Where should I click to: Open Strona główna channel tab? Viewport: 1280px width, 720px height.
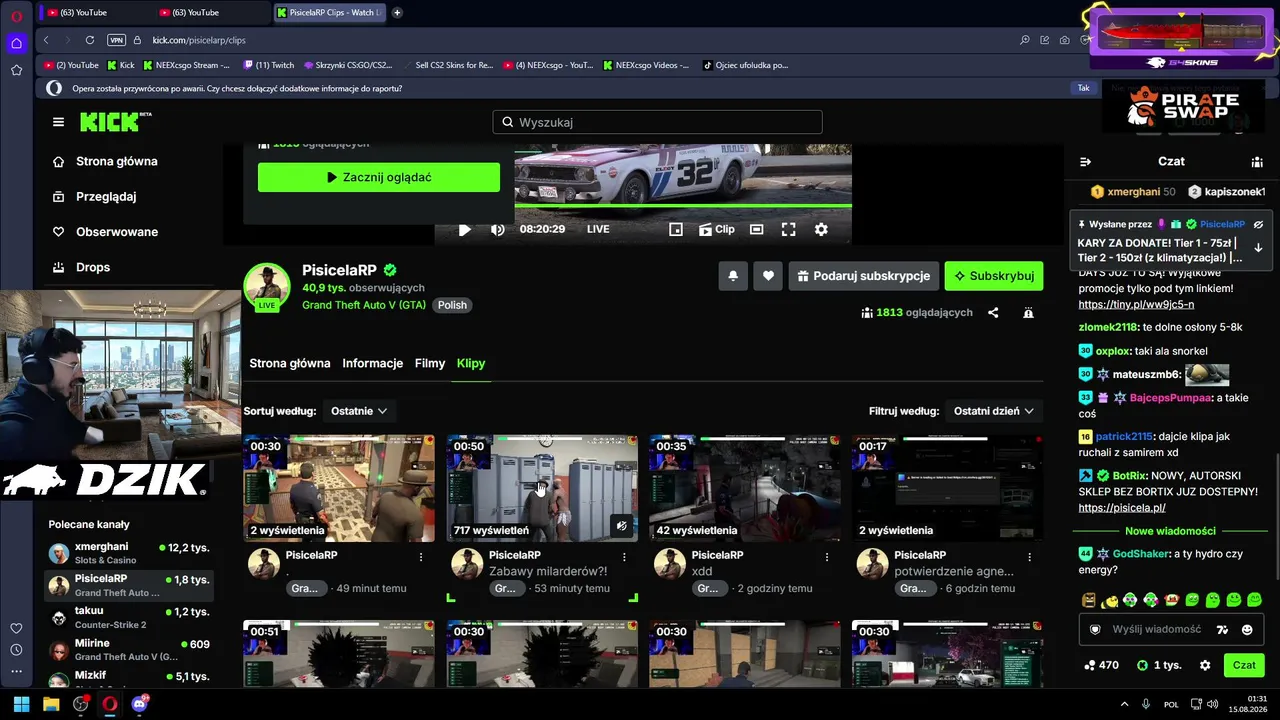coord(290,363)
